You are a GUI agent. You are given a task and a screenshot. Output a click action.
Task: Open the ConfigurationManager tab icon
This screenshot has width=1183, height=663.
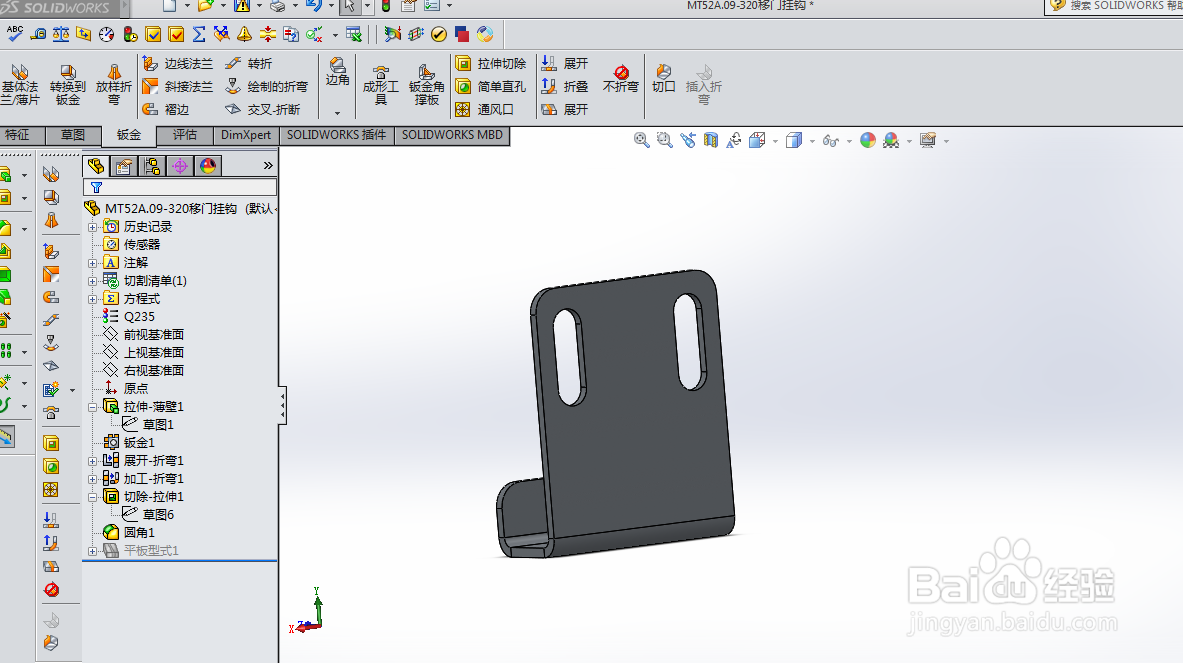[152, 166]
